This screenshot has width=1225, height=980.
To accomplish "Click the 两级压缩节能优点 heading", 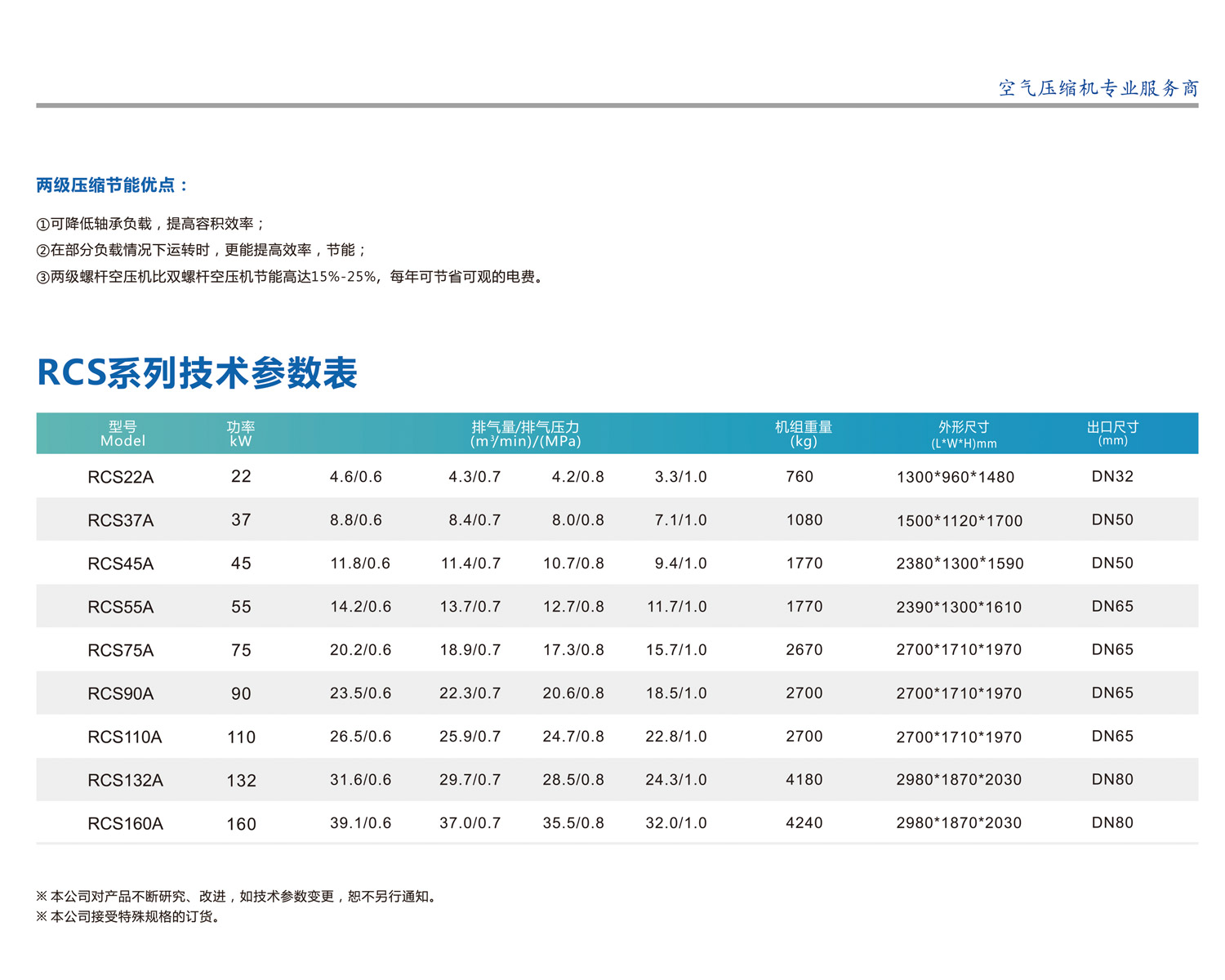I will (x=112, y=185).
